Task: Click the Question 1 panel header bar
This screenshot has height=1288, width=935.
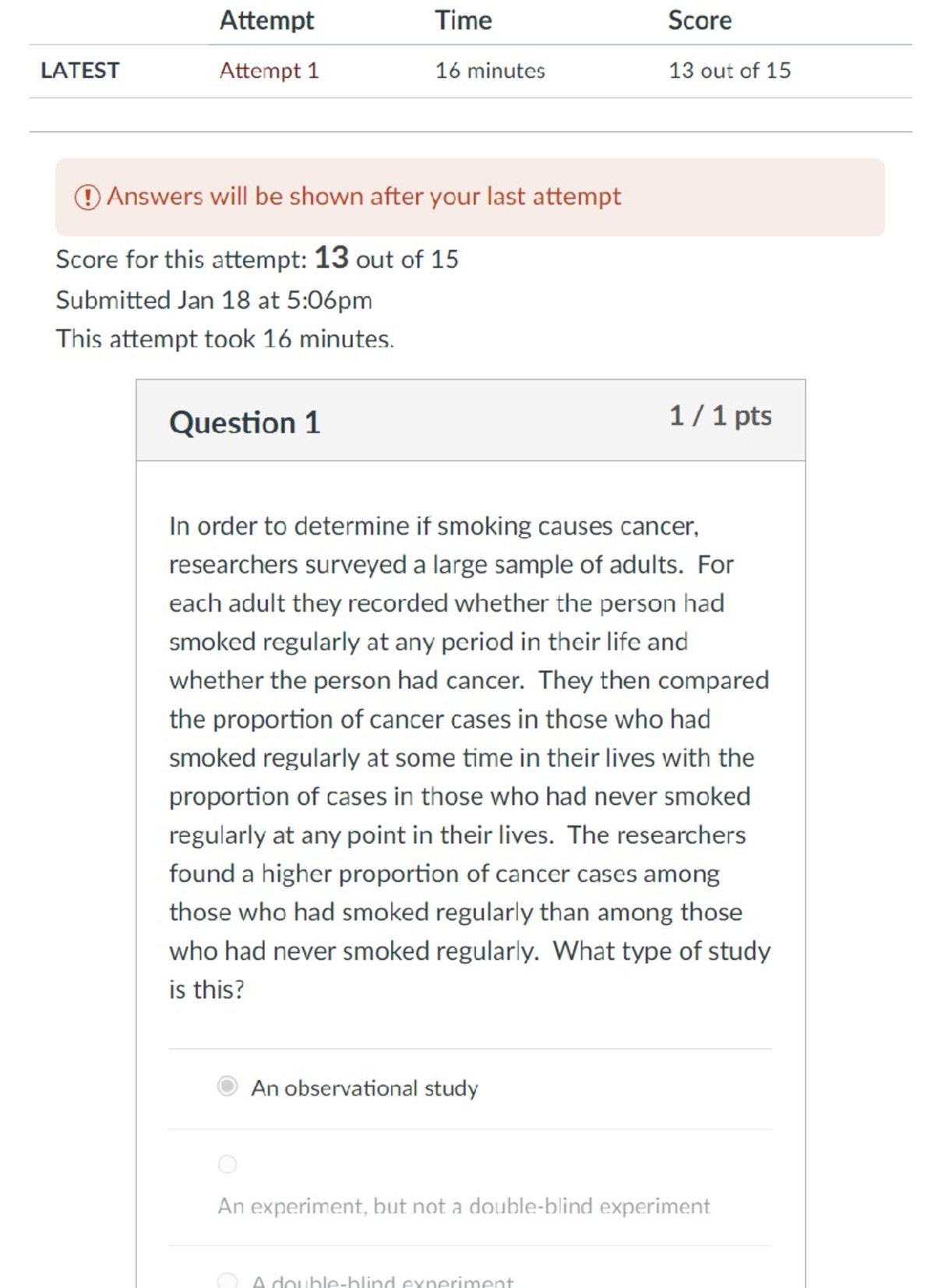Action: pyautogui.click(x=467, y=419)
